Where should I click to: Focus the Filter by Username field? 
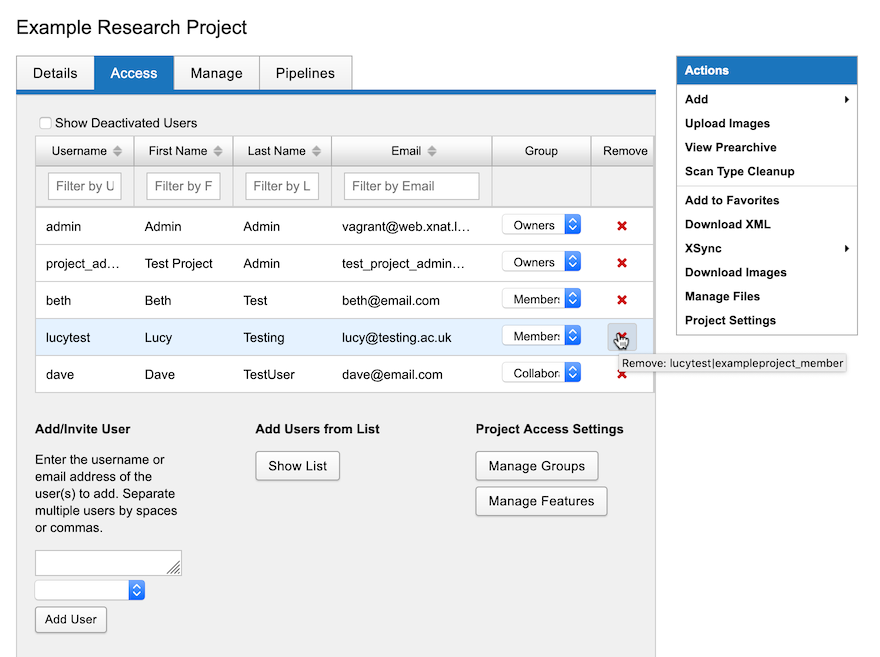85,186
